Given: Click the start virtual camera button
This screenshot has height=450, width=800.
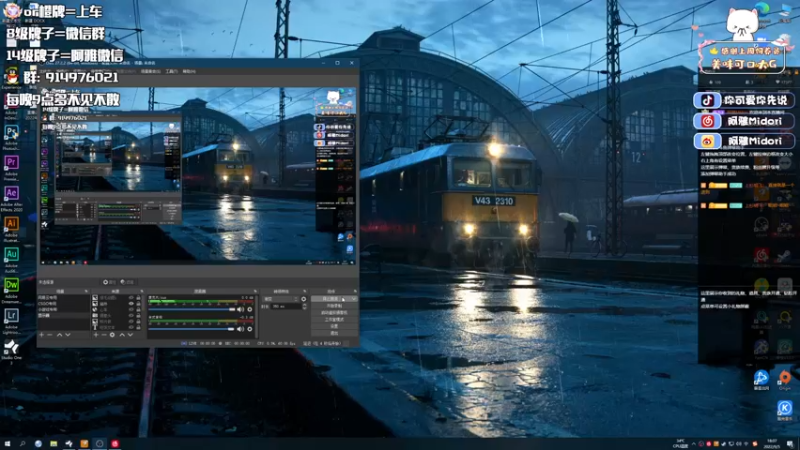Looking at the screenshot, I should click(334, 313).
